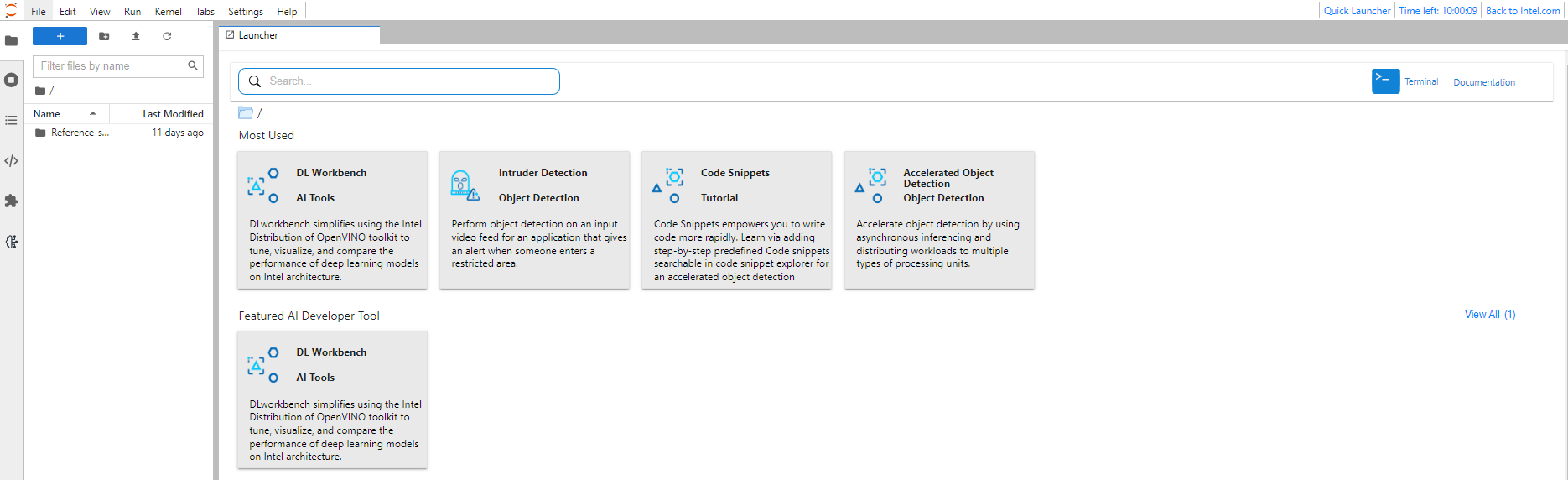
Task: Click the View All (1) link
Action: [1489, 315]
